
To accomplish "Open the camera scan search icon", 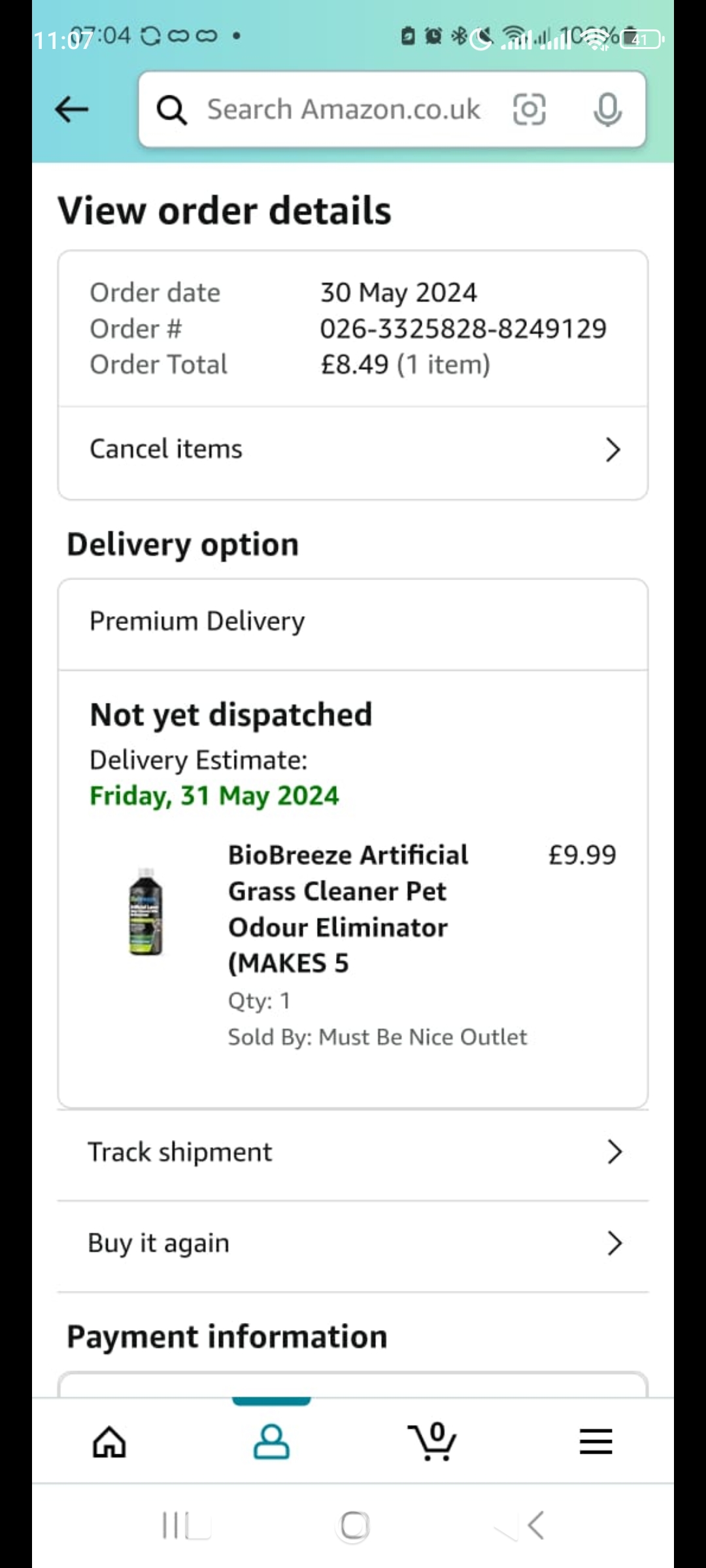I will [529, 109].
